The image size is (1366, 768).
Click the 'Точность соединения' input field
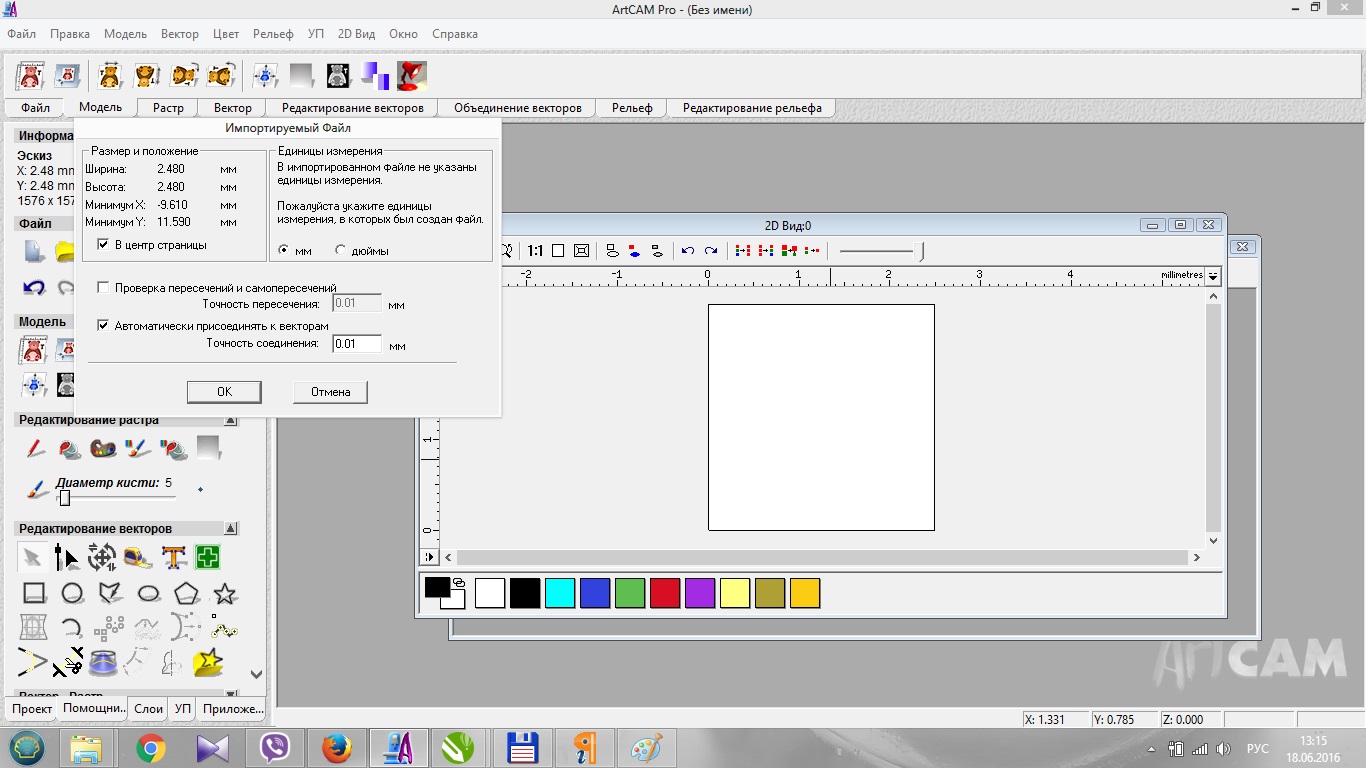coord(357,344)
